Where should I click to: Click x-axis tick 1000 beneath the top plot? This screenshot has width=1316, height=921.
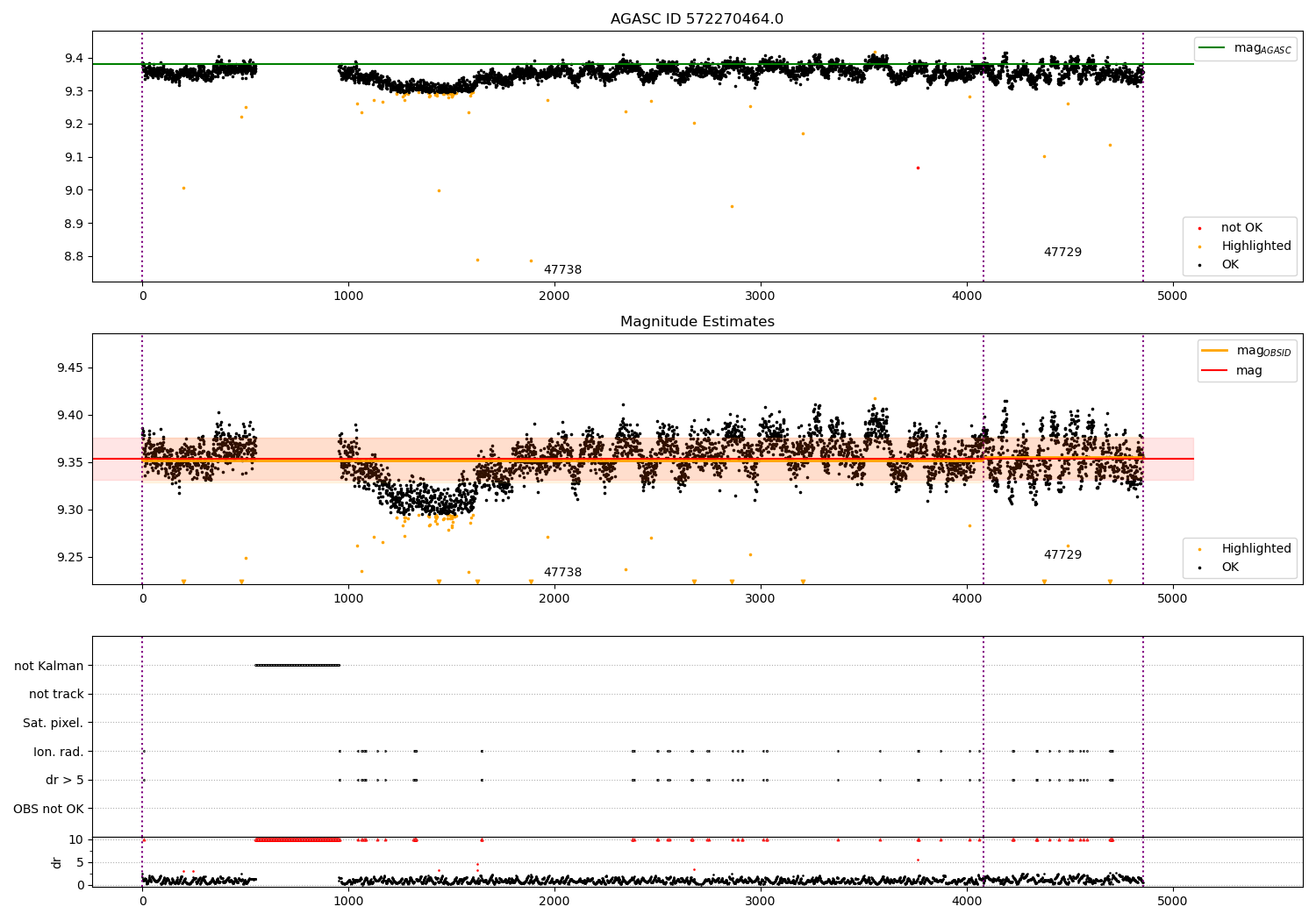coord(348,296)
